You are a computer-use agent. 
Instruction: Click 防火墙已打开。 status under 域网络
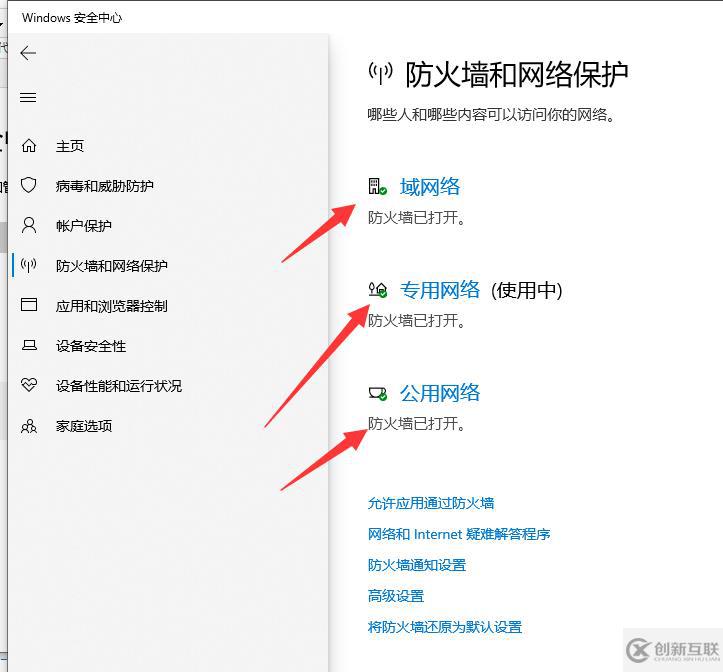point(416,217)
